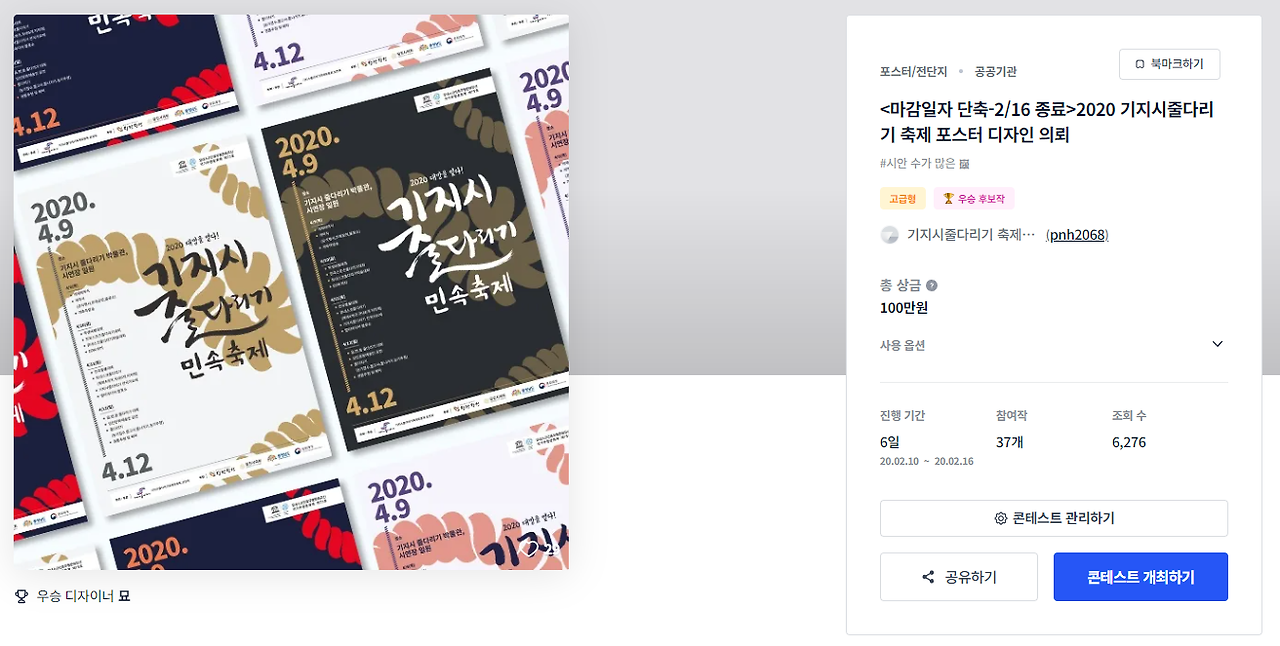Toggle the 북마크하기 bookmark button
Viewport: 1280px width, 646px height.
pyautogui.click(x=1169, y=64)
